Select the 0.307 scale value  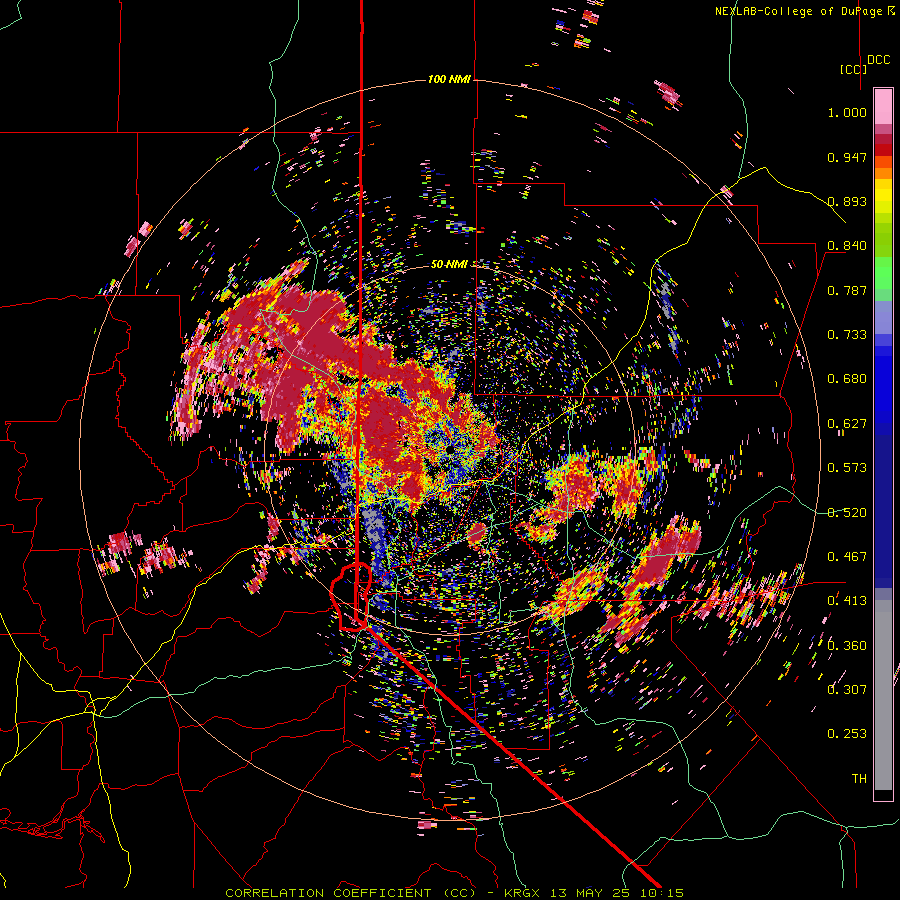847,690
